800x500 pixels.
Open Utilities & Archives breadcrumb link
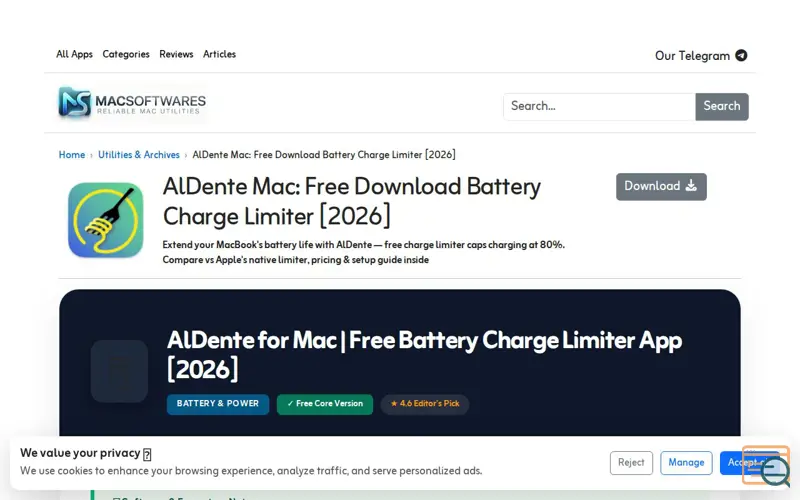(x=139, y=155)
